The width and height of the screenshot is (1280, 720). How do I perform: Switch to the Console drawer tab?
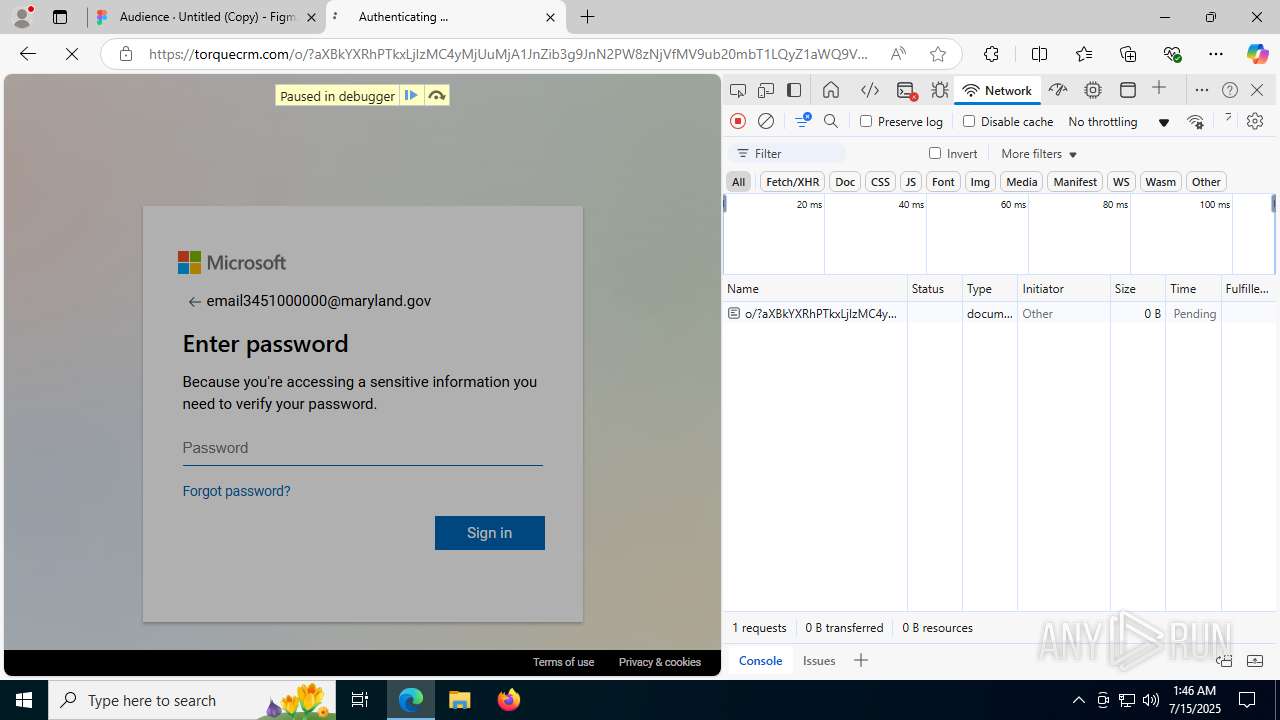pos(760,661)
